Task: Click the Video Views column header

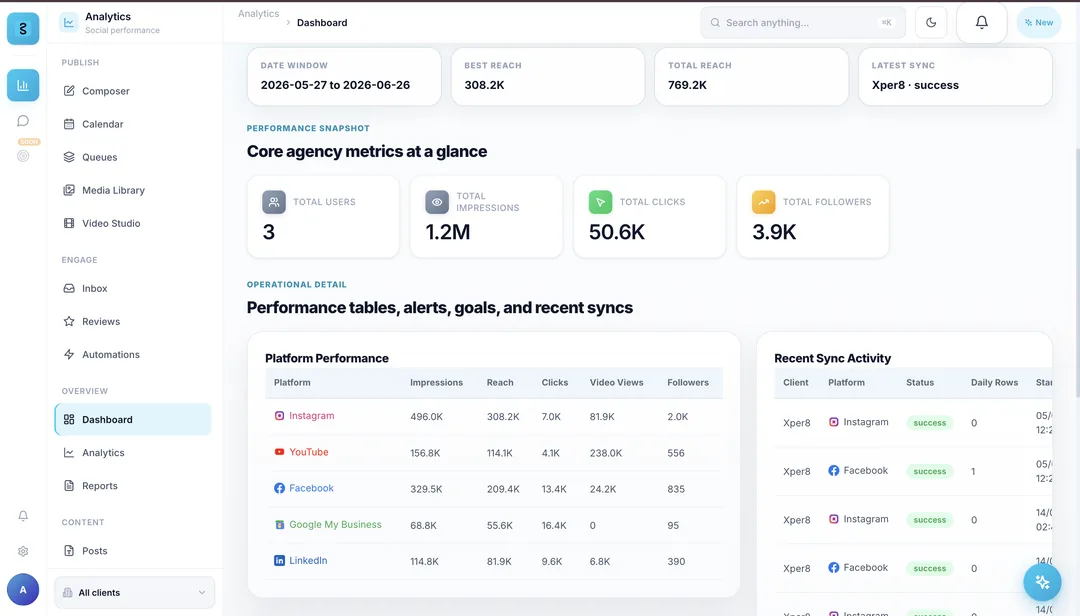Action: (x=616, y=382)
